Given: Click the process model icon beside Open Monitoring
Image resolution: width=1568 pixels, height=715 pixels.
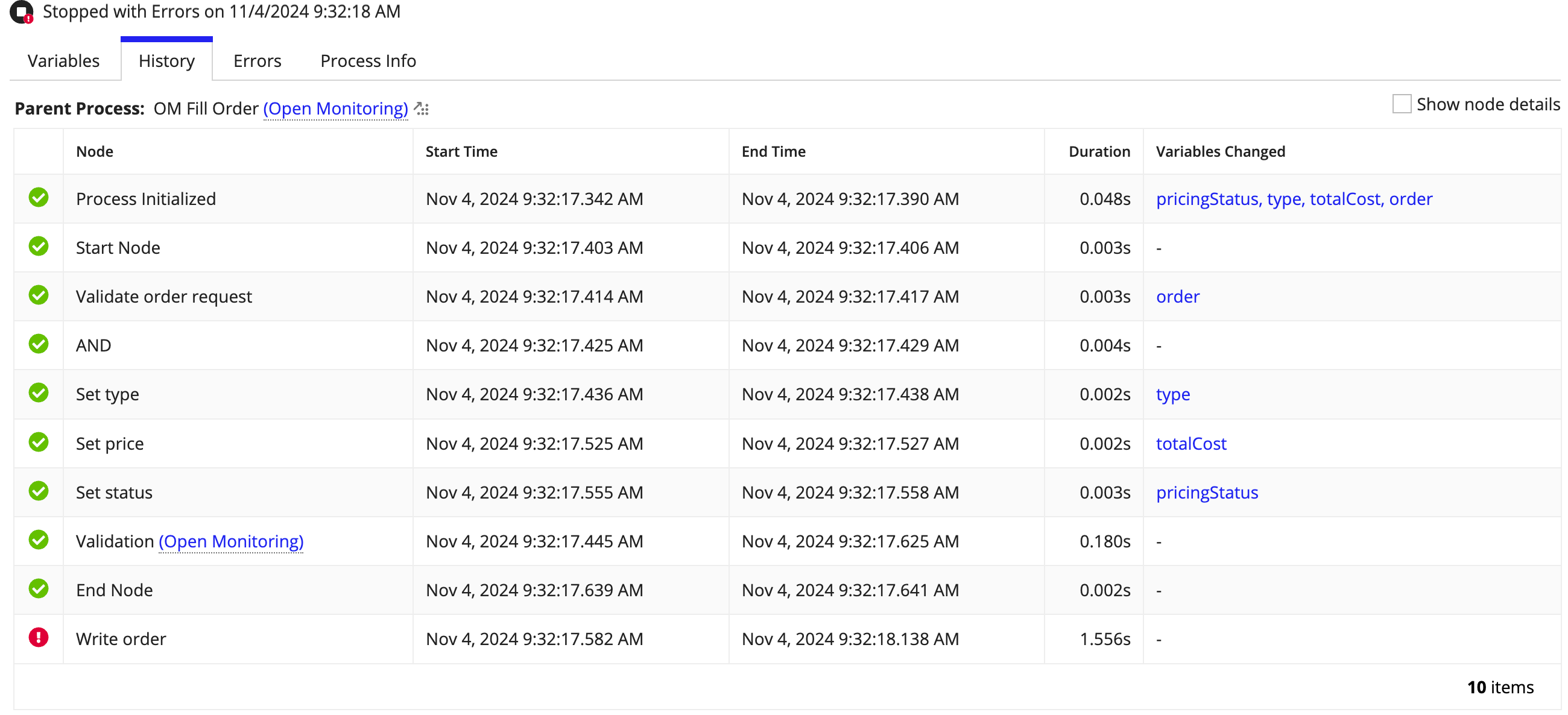Looking at the screenshot, I should (421, 109).
